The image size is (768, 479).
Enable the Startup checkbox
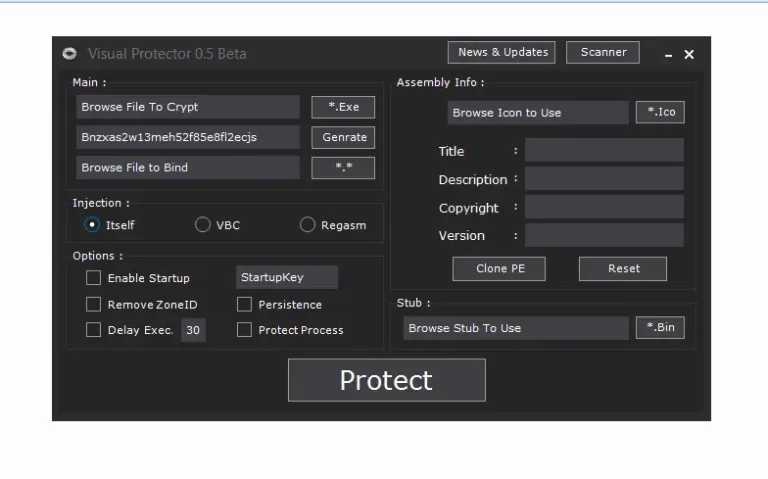tap(94, 278)
